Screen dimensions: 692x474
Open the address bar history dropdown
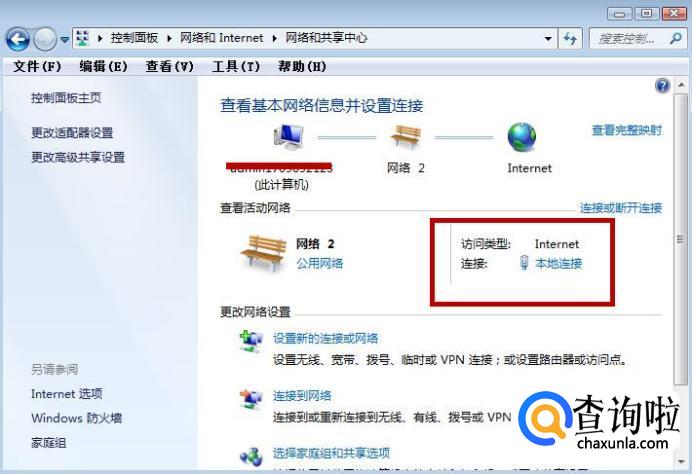[548, 39]
